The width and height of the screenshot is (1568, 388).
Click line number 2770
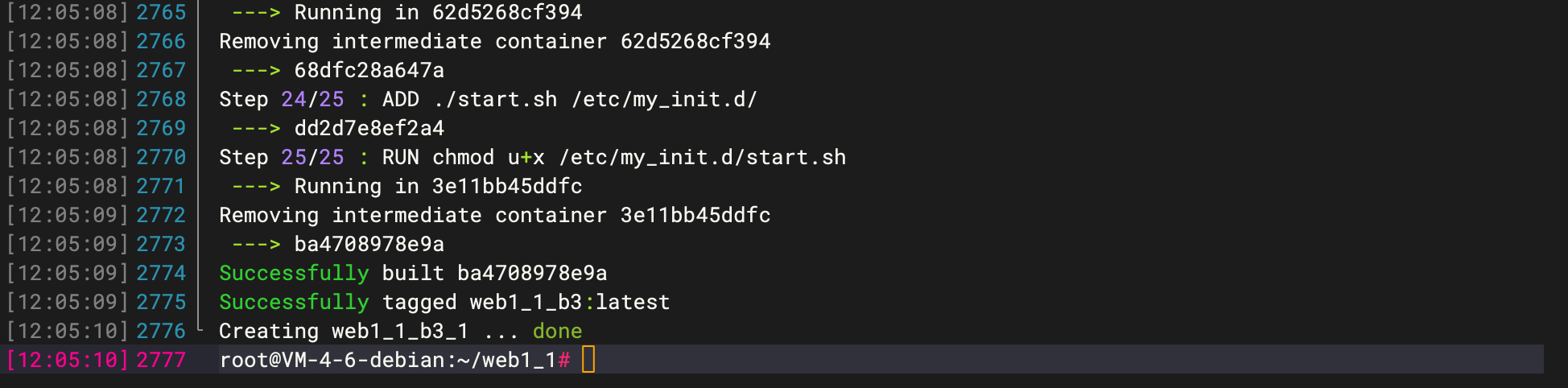coord(161,157)
